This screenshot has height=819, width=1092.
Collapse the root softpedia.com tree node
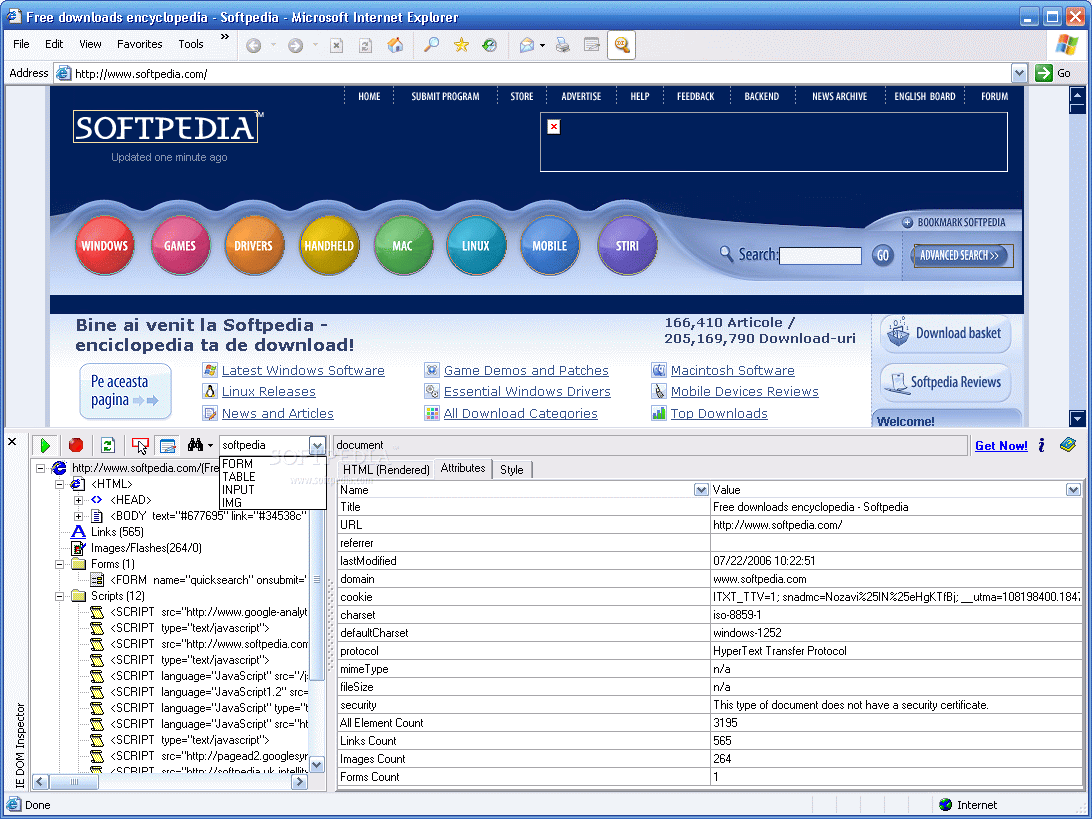40,468
